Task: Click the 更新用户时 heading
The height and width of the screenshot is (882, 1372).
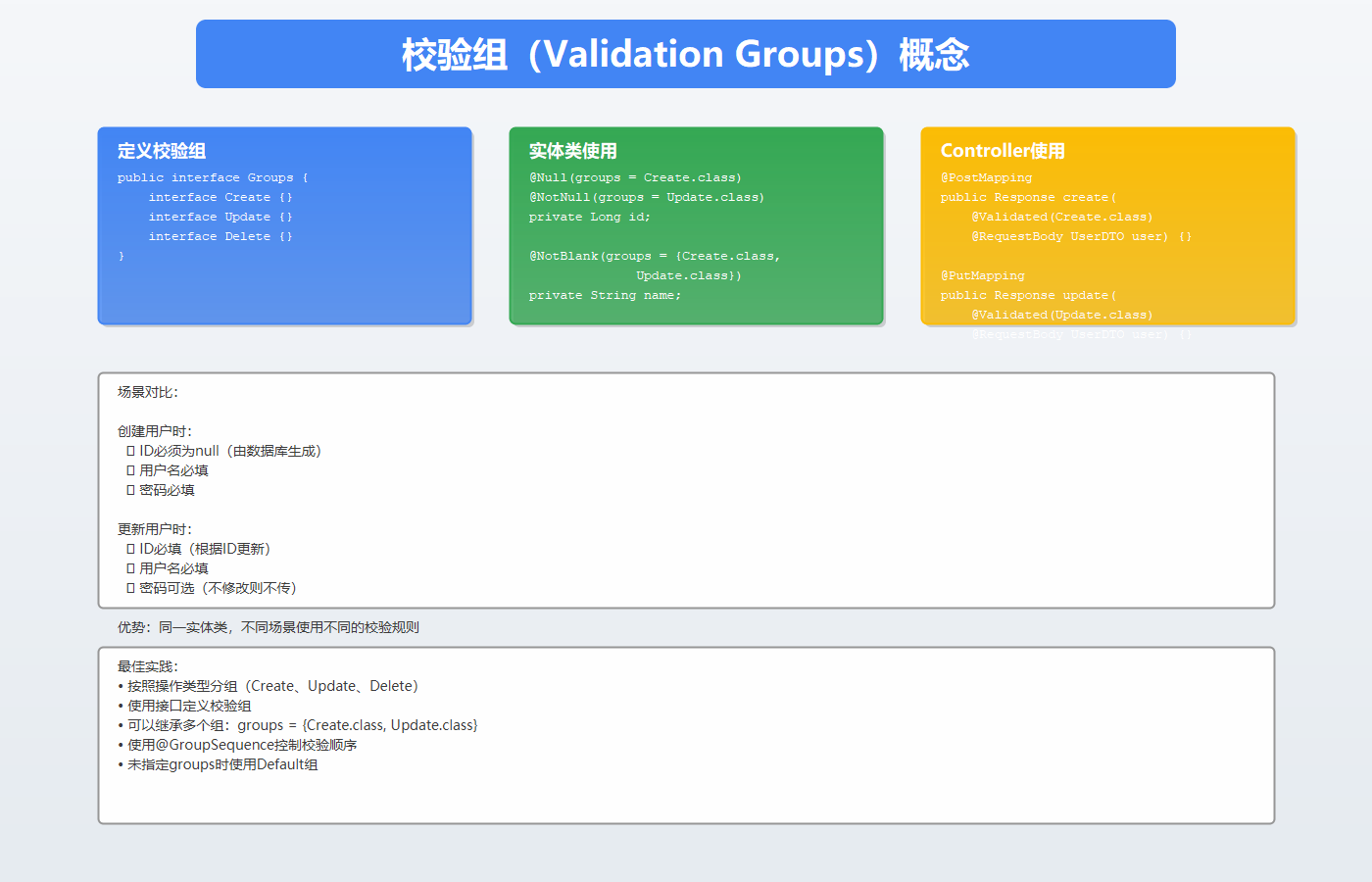Action: pyautogui.click(x=155, y=529)
